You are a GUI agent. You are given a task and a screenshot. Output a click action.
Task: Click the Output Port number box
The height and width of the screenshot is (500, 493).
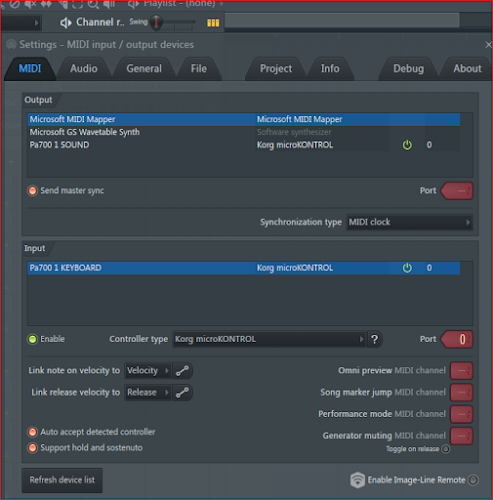pos(457,191)
